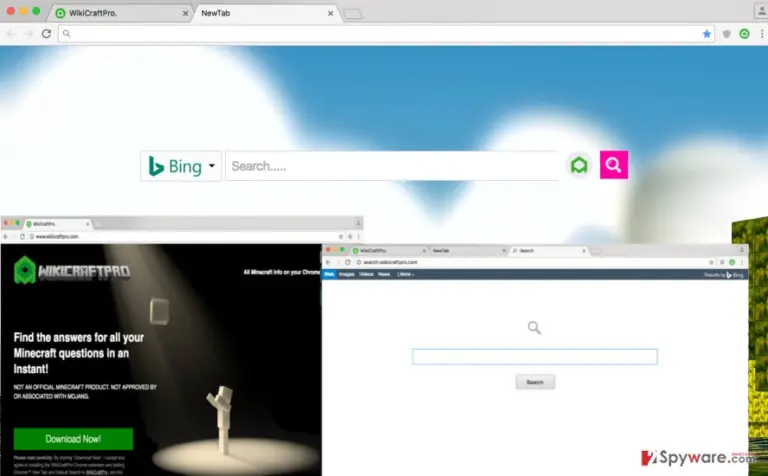Click the back navigation arrow
This screenshot has height=476, width=768.
point(11,34)
